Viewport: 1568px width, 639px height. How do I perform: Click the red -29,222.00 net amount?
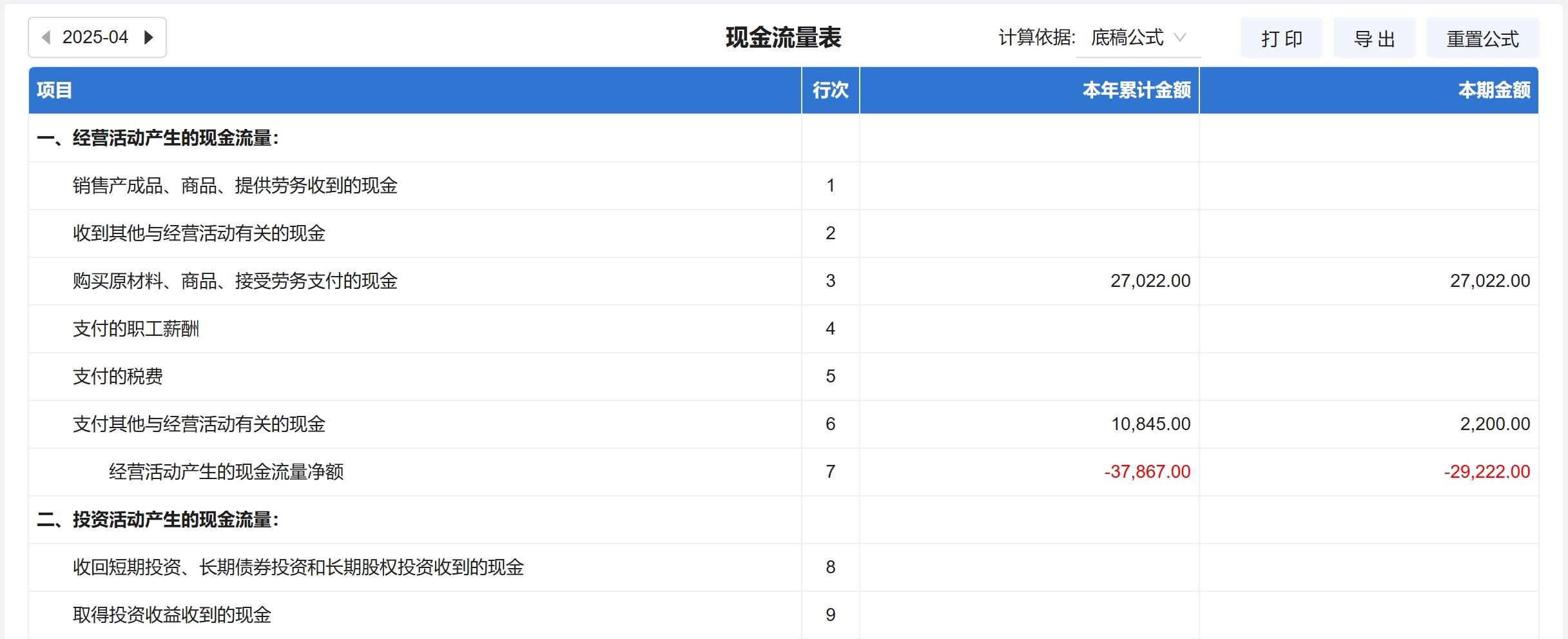click(1487, 472)
